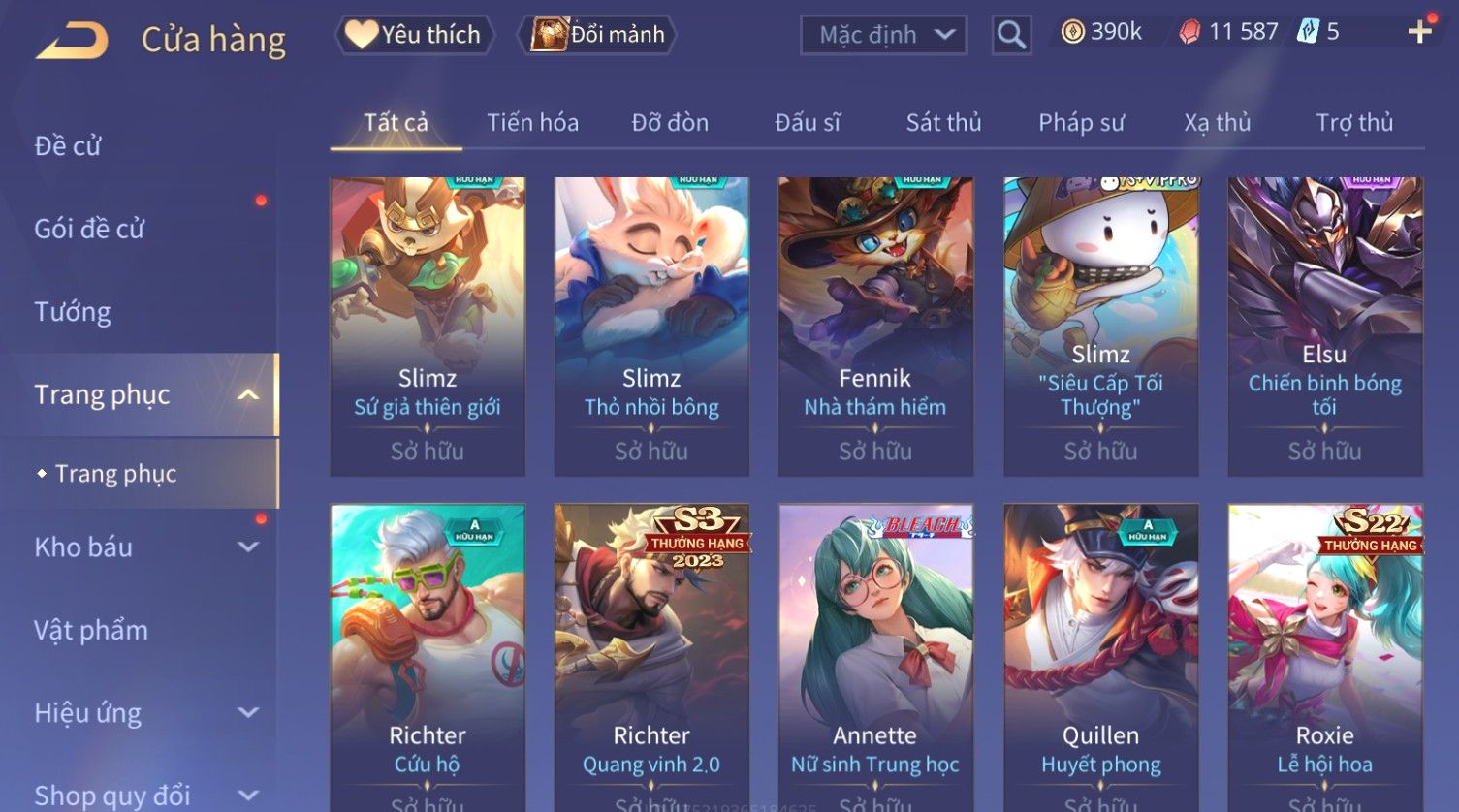Open Yêu thích favorites heart
The image size is (1459, 812).
(414, 35)
